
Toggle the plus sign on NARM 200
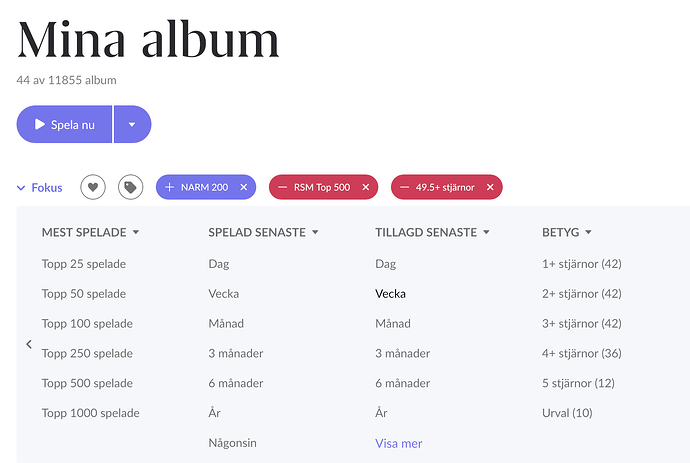(169, 187)
